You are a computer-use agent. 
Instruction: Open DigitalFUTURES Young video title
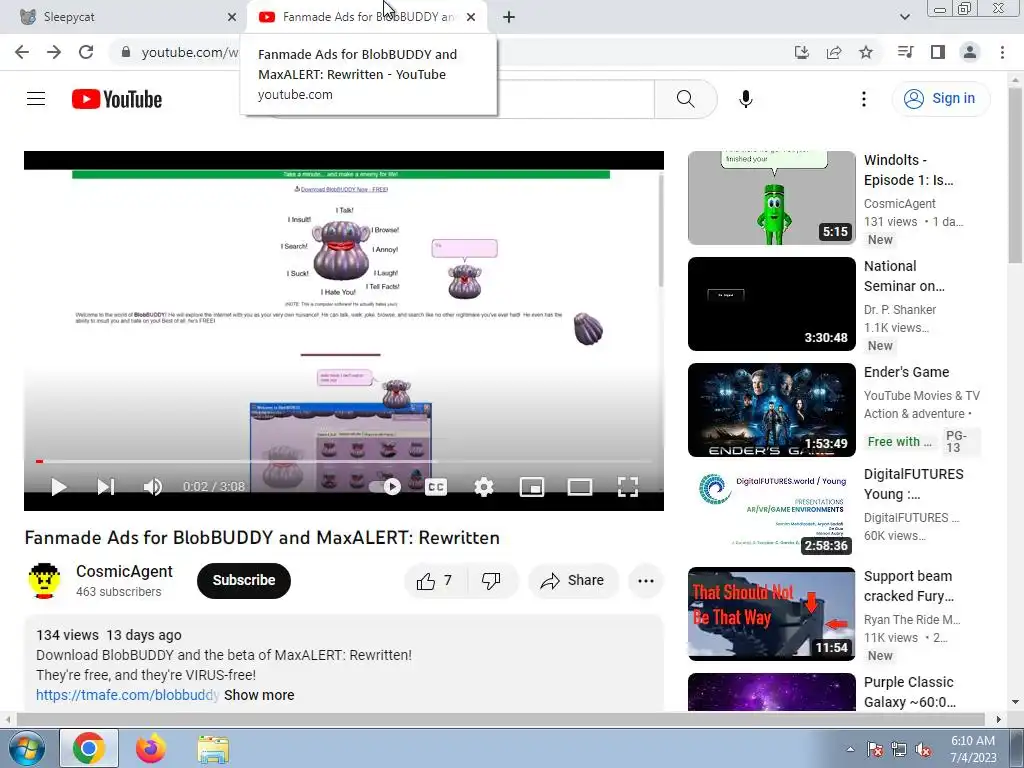pyautogui.click(x=913, y=484)
